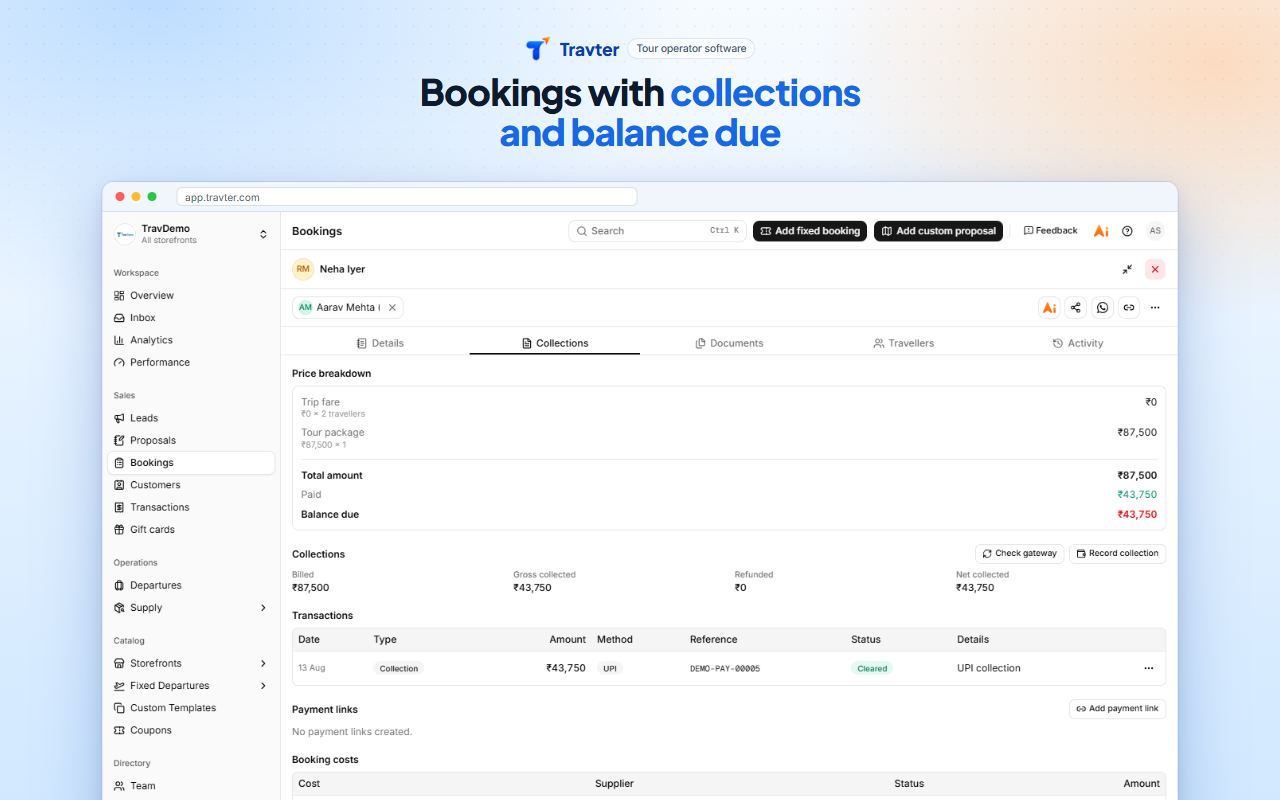
Task: Switch to the Activity tab
Action: pos(1077,343)
